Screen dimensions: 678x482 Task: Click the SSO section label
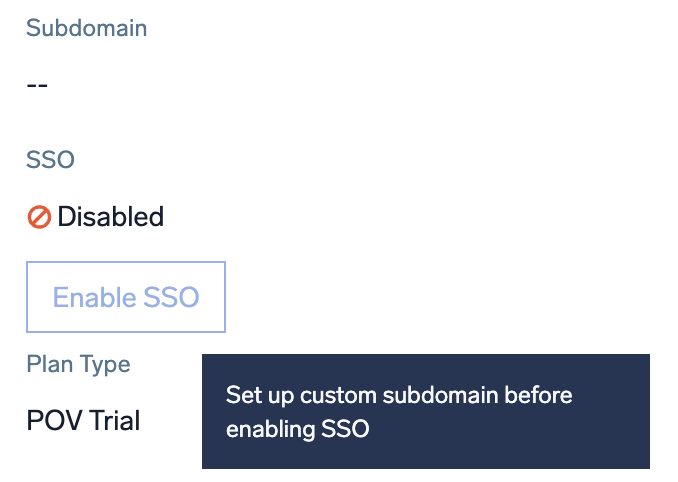tap(50, 159)
